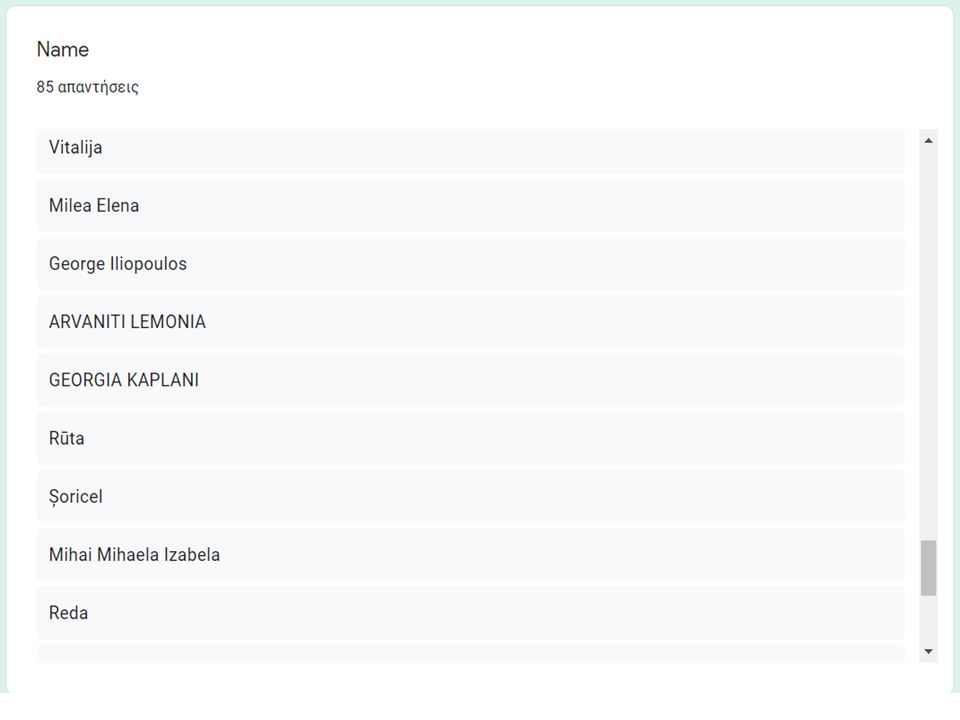Click the 85 απαντήσεις response count
This screenshot has height=720, width=960.
tap(88, 87)
